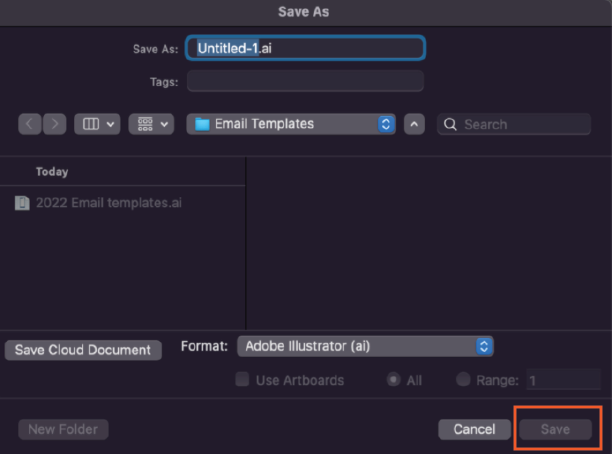Click the Save button

(x=555, y=429)
